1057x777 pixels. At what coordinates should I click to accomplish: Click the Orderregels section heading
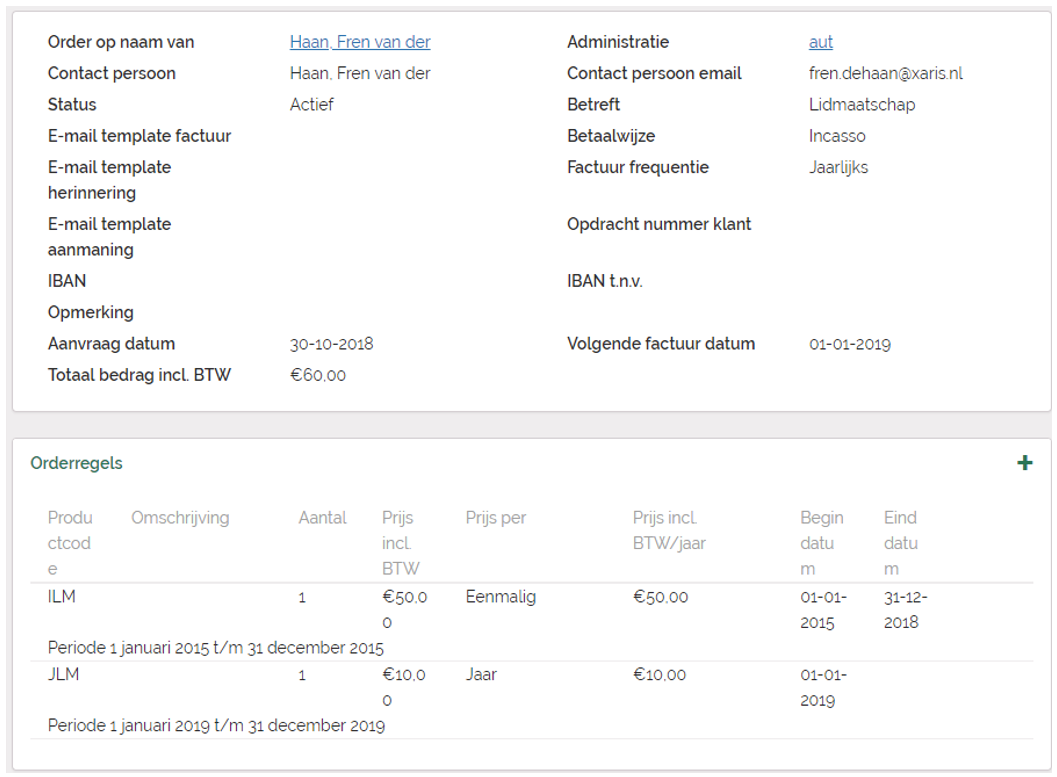point(77,463)
